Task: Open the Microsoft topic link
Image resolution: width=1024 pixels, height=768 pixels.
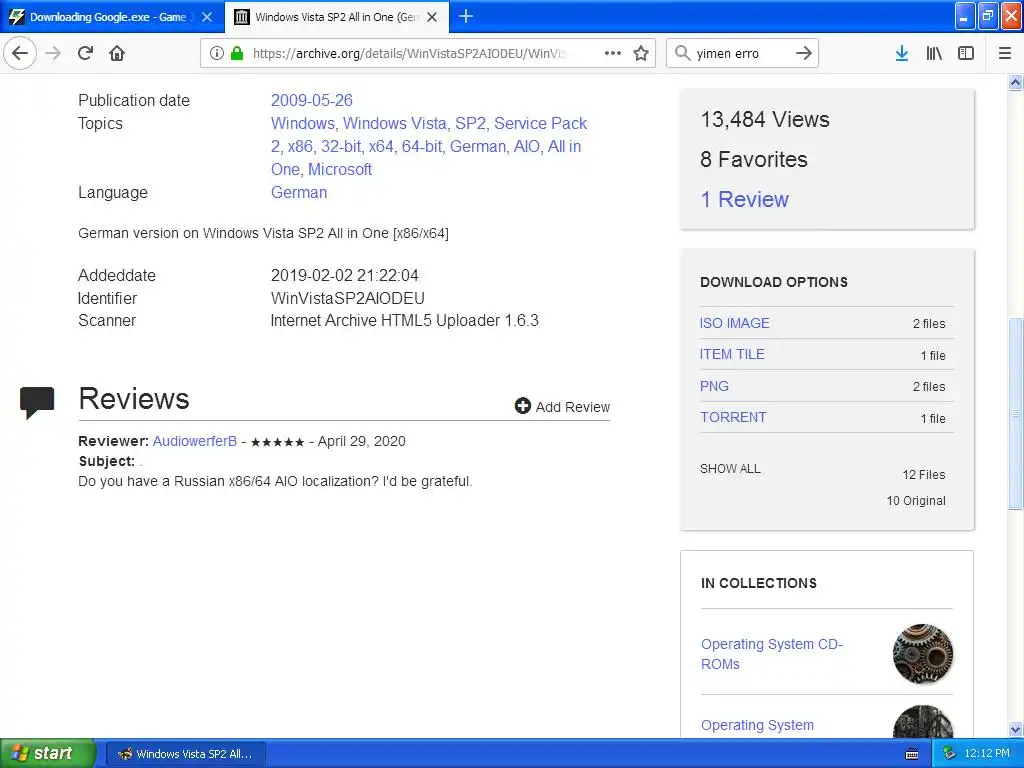Action: point(340,169)
